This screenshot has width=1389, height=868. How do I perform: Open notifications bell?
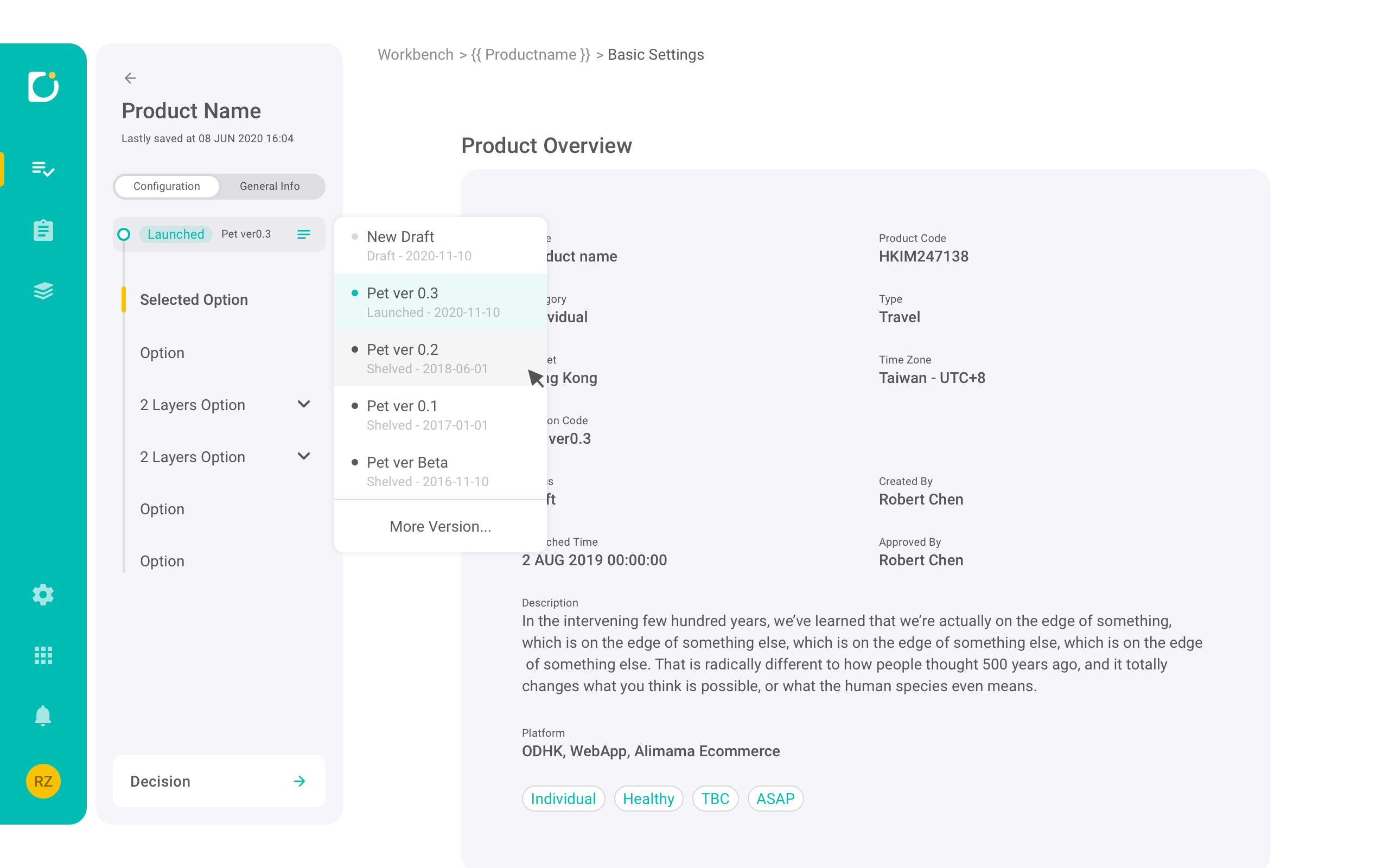(43, 716)
